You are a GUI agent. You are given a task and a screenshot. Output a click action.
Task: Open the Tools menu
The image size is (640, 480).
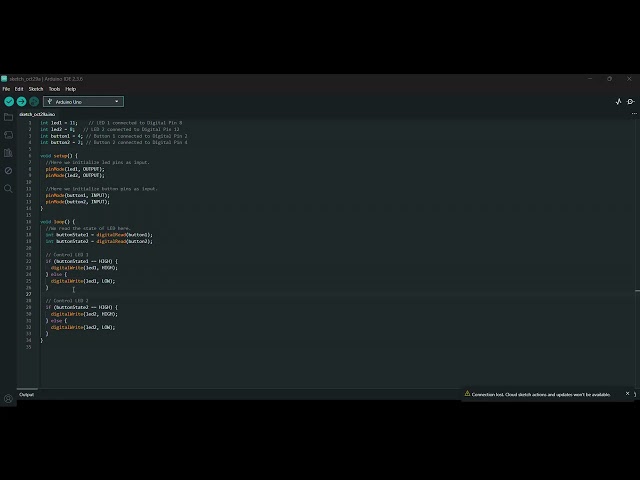[x=54, y=89]
